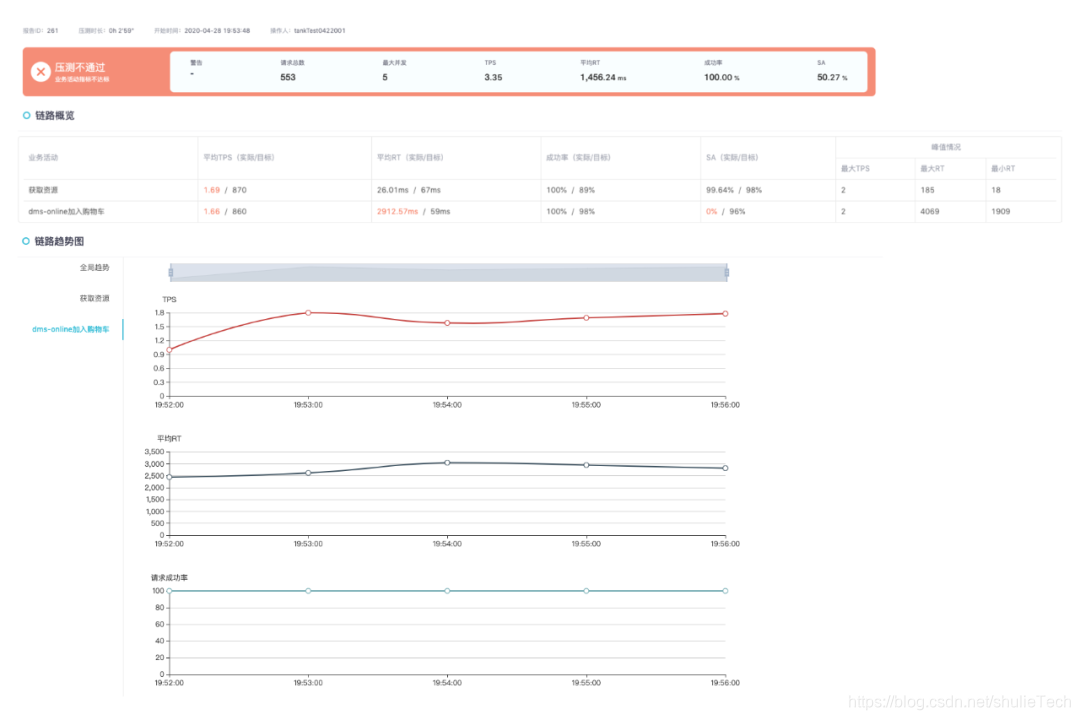Click 请求成功率 chart point at 19:56:00

725,590
